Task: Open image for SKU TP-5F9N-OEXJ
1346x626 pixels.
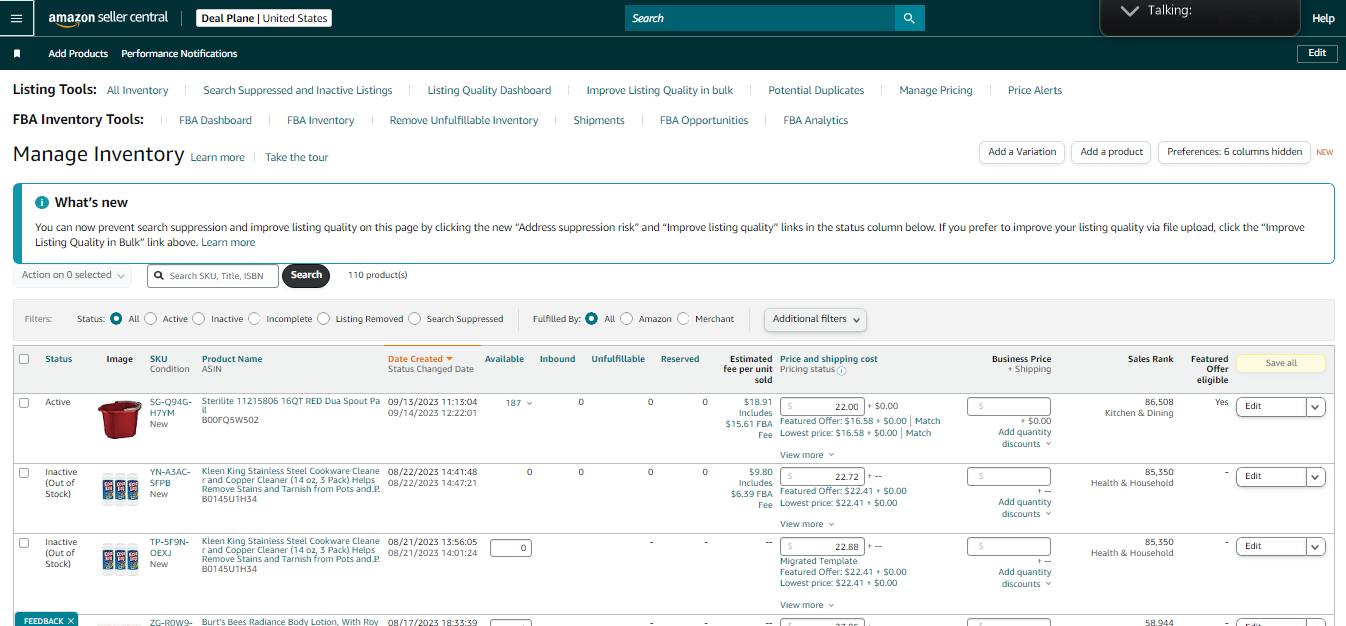Action: point(119,557)
